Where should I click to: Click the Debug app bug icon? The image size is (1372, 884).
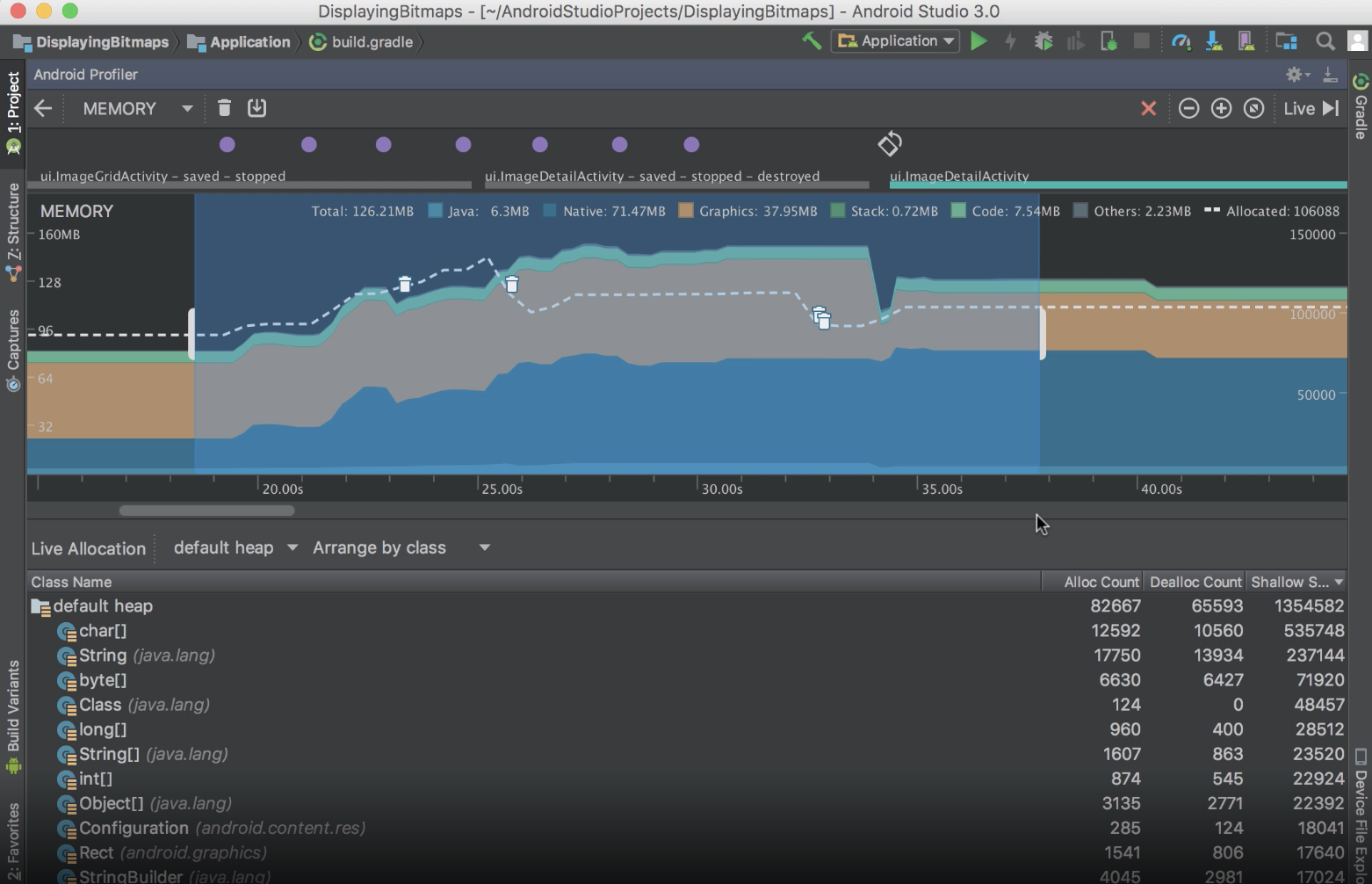click(x=1043, y=41)
